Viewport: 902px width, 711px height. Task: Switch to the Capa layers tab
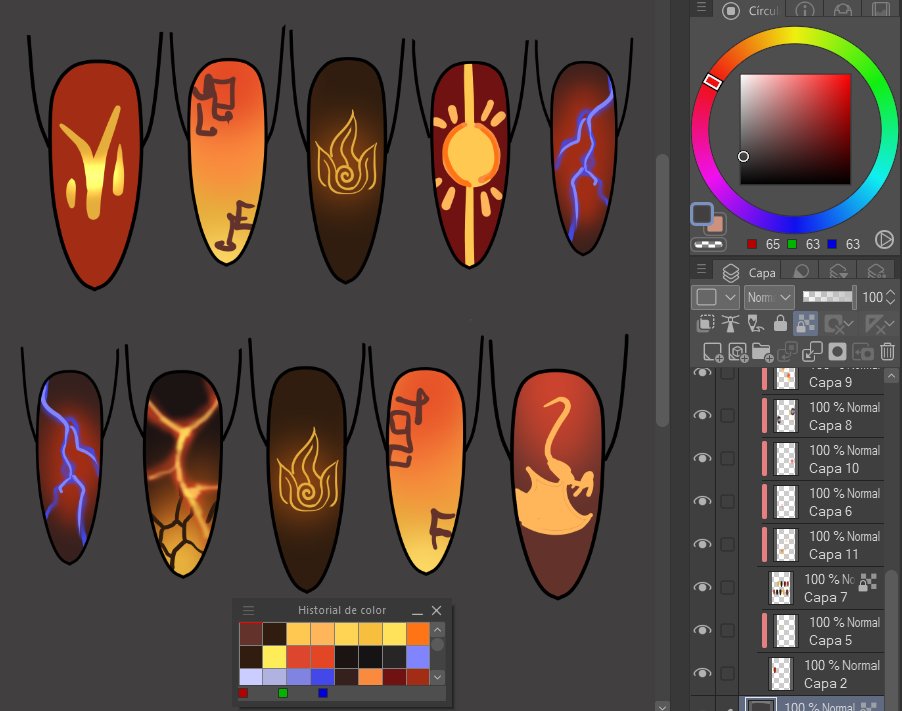point(749,272)
